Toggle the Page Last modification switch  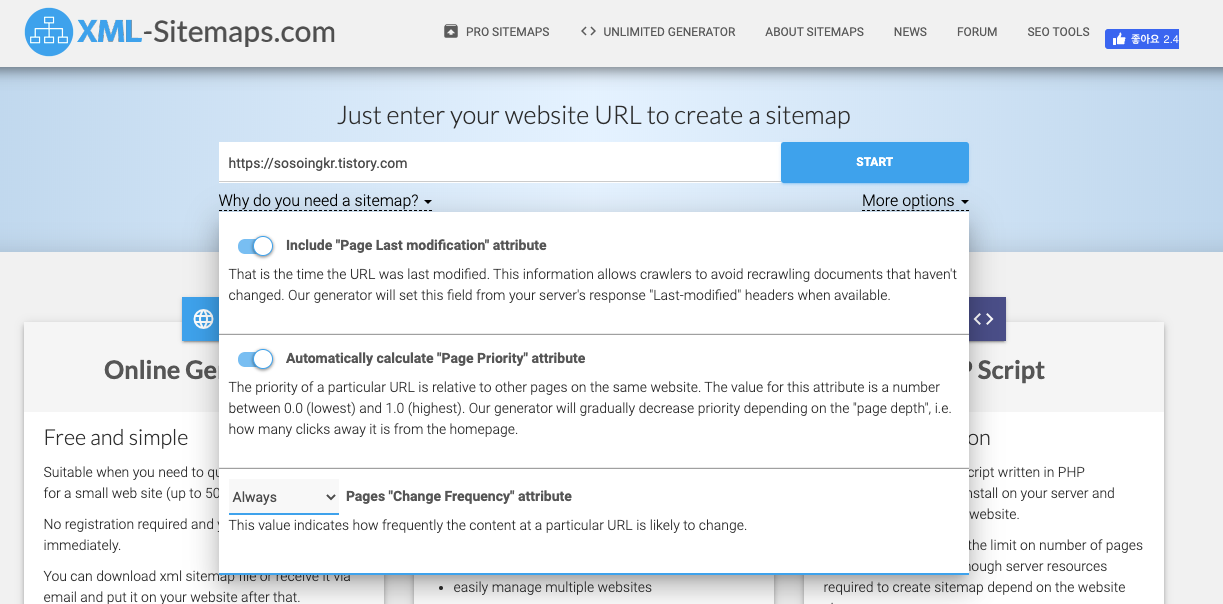pos(256,245)
